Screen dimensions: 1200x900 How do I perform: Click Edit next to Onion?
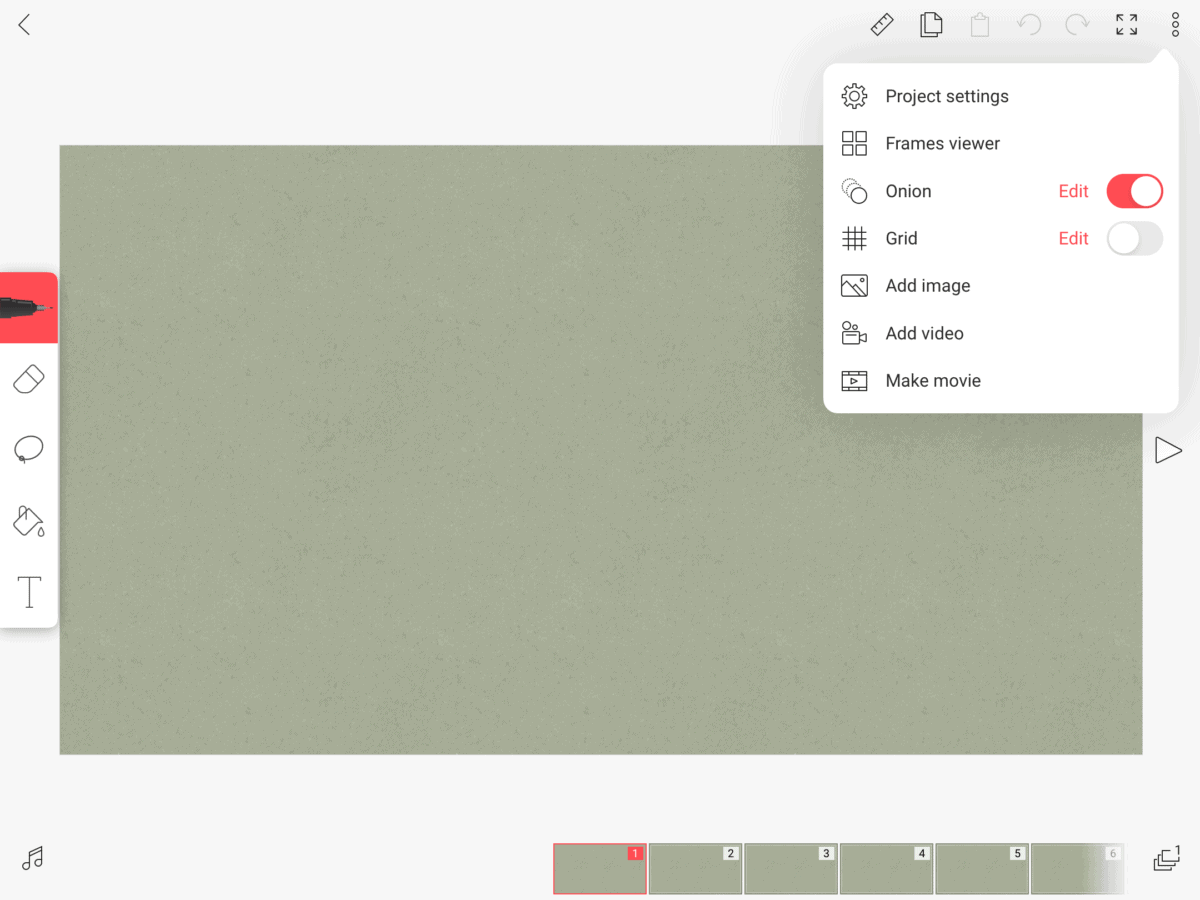[1073, 191]
